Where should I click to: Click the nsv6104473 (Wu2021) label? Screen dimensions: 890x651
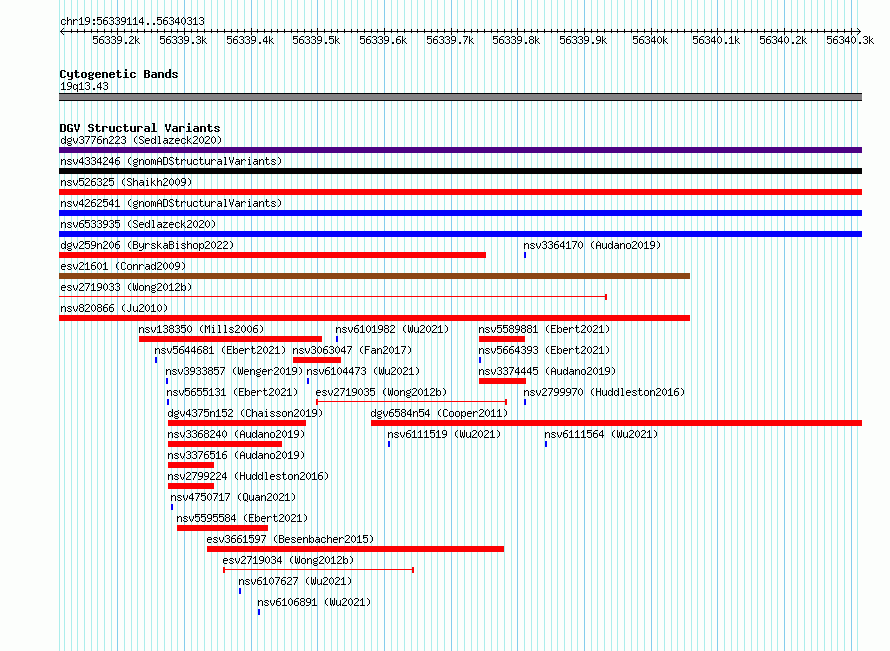pyautogui.click(x=363, y=371)
